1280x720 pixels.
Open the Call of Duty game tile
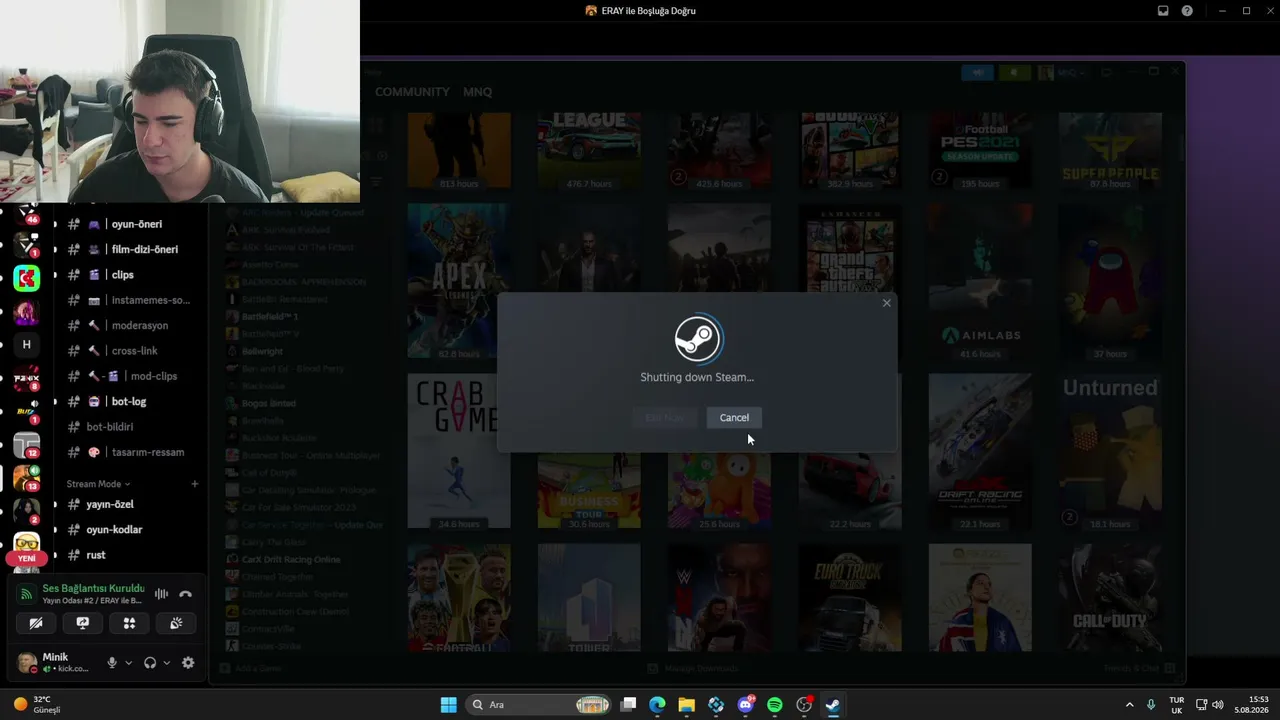[x=1110, y=598]
